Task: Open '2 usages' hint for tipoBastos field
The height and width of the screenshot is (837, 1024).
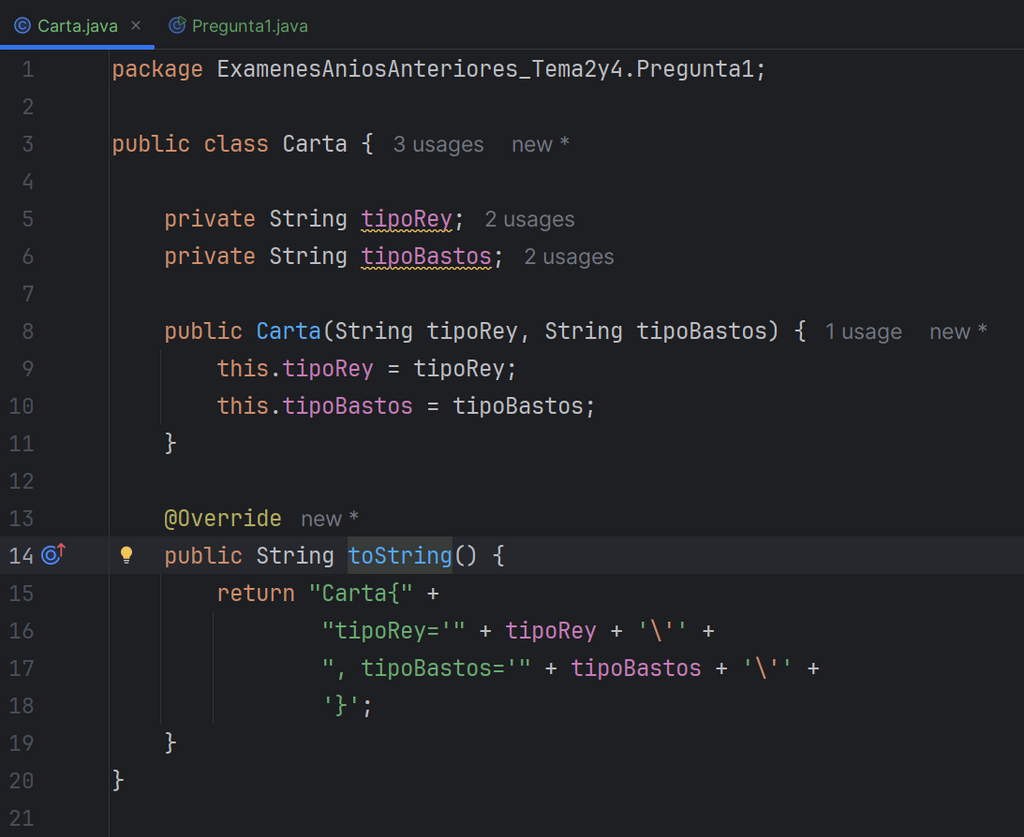Action: (x=569, y=257)
